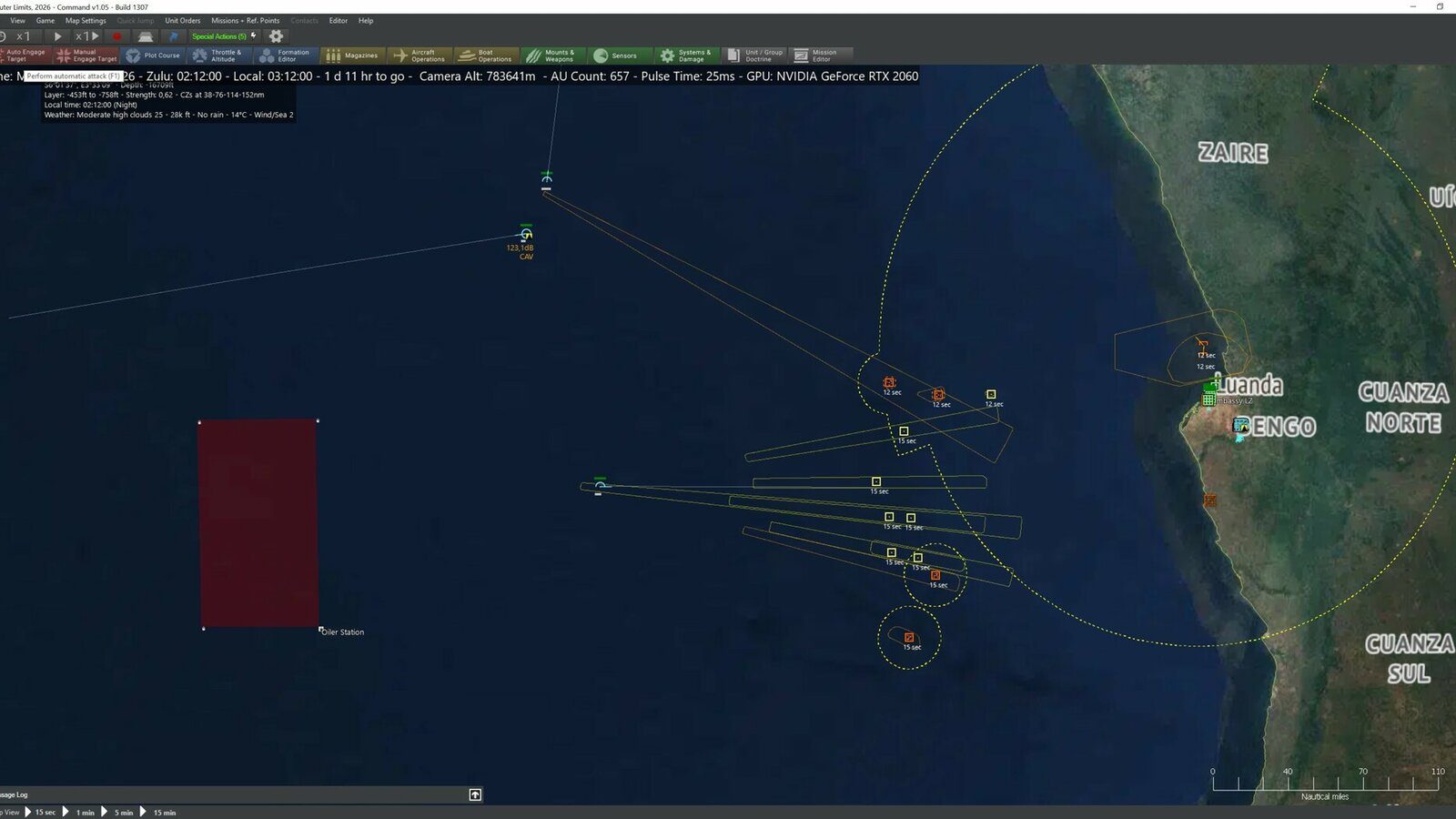Select the yellow 12 sec unknown contact
Screen dimensions: 1456x819
click(x=991, y=395)
